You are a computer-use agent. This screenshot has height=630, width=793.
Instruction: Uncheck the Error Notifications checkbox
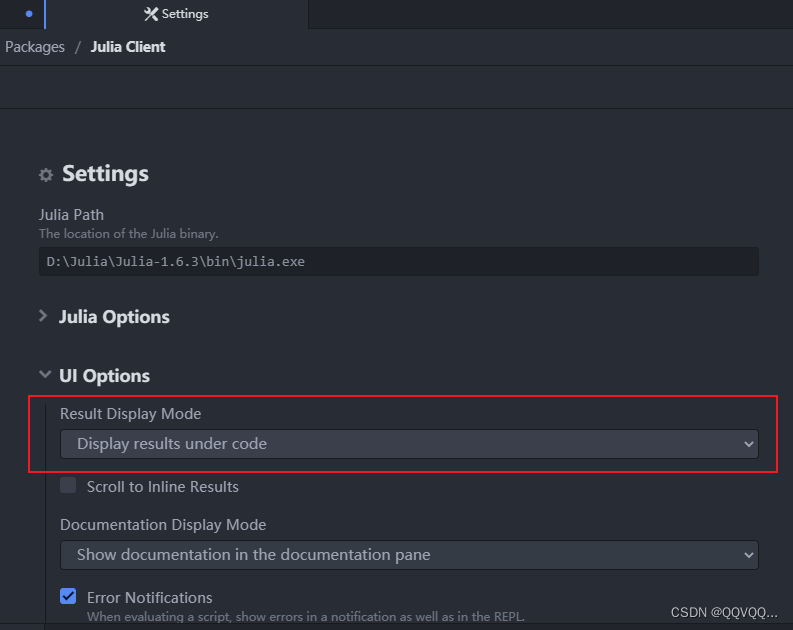click(x=68, y=597)
